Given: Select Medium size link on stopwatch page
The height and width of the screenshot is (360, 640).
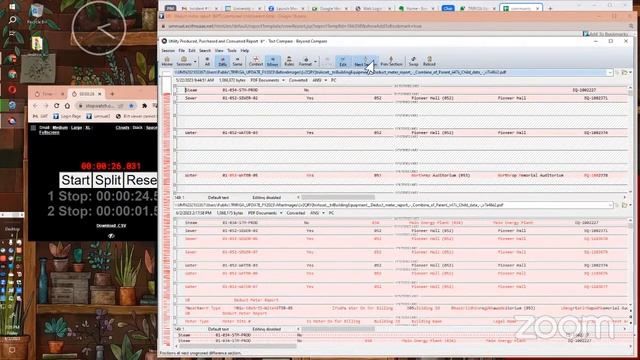Looking at the screenshot, I should pyautogui.click(x=60, y=128).
